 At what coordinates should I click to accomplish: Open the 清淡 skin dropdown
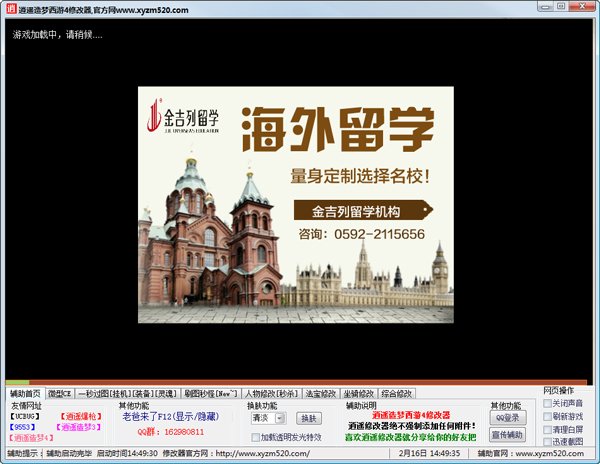268,418
